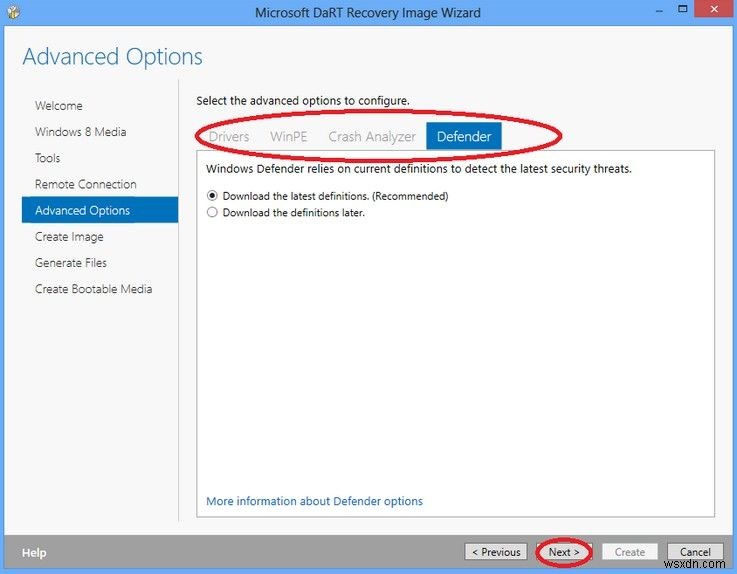Select the Create Bootable Media step
Screen dimensions: 737x574
point(94,289)
